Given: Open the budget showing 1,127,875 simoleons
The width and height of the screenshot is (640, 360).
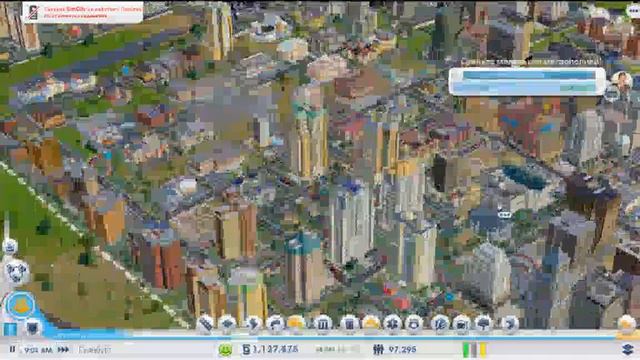Looking at the screenshot, I should coord(270,349).
